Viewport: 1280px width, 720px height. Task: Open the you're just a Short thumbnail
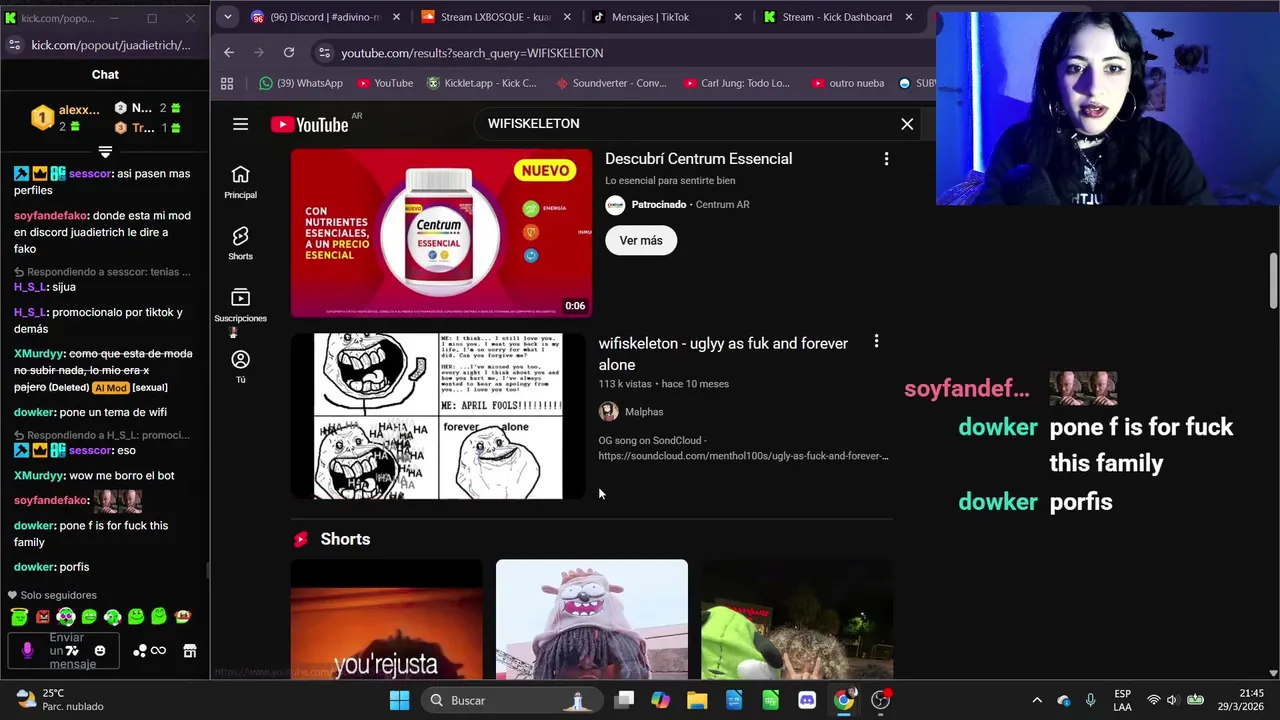(x=387, y=619)
